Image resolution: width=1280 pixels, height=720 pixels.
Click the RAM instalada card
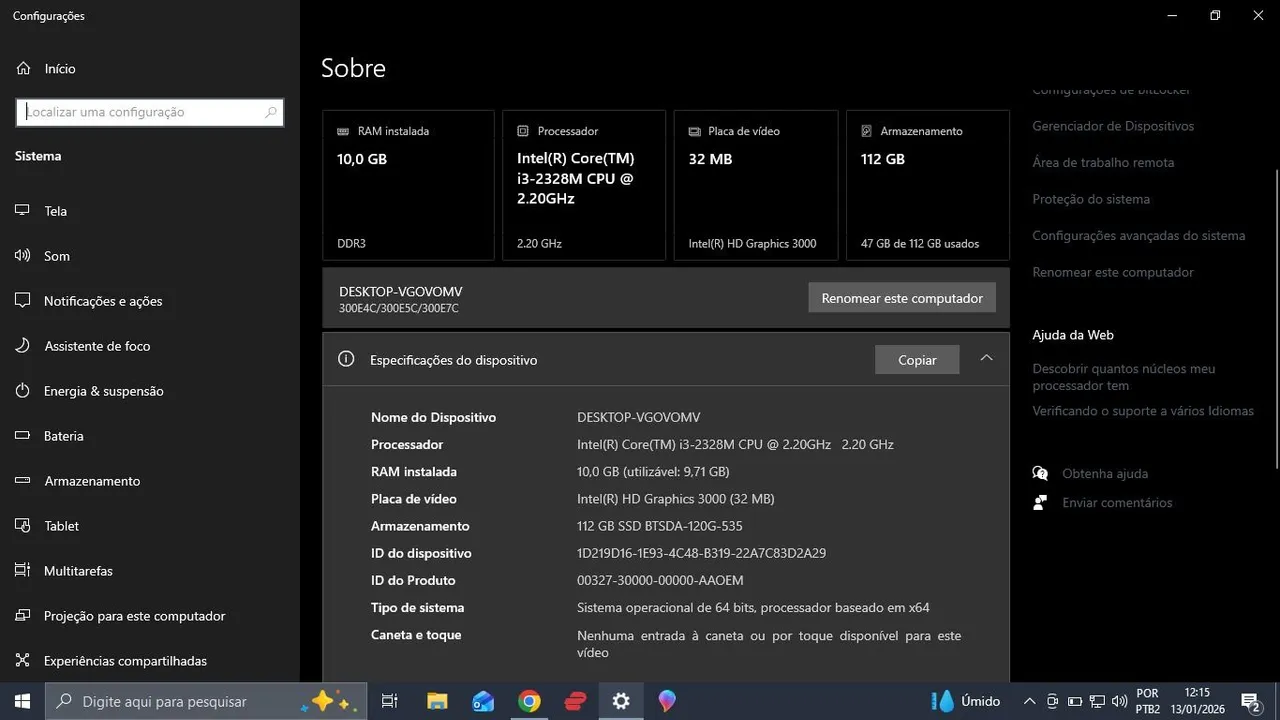(x=408, y=185)
